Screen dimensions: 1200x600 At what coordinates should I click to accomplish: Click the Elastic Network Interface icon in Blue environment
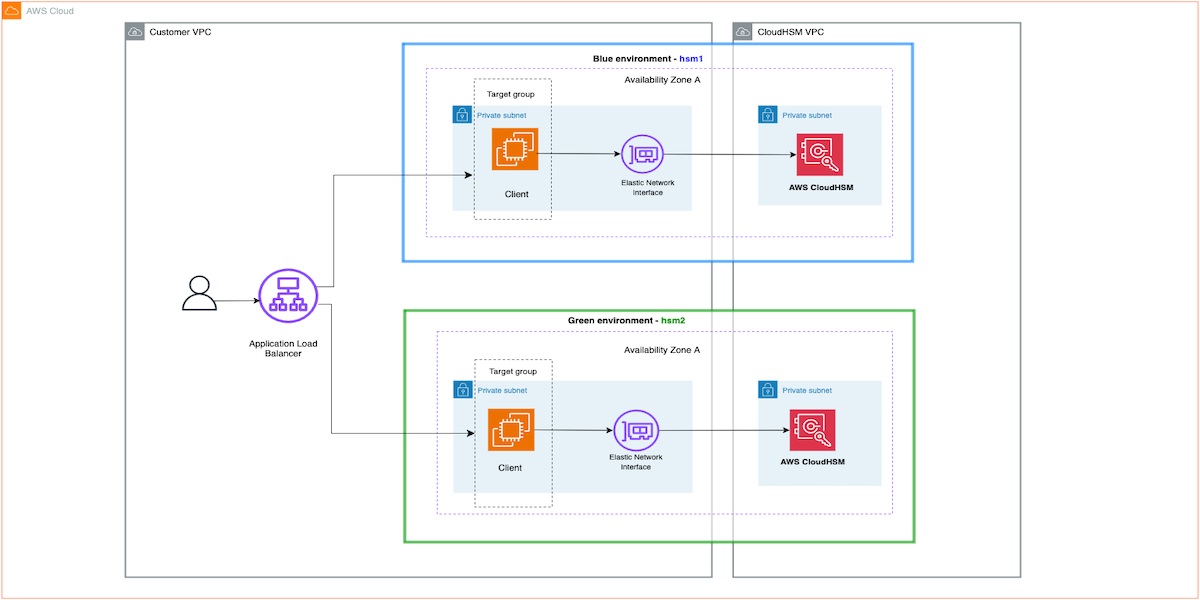[641, 153]
